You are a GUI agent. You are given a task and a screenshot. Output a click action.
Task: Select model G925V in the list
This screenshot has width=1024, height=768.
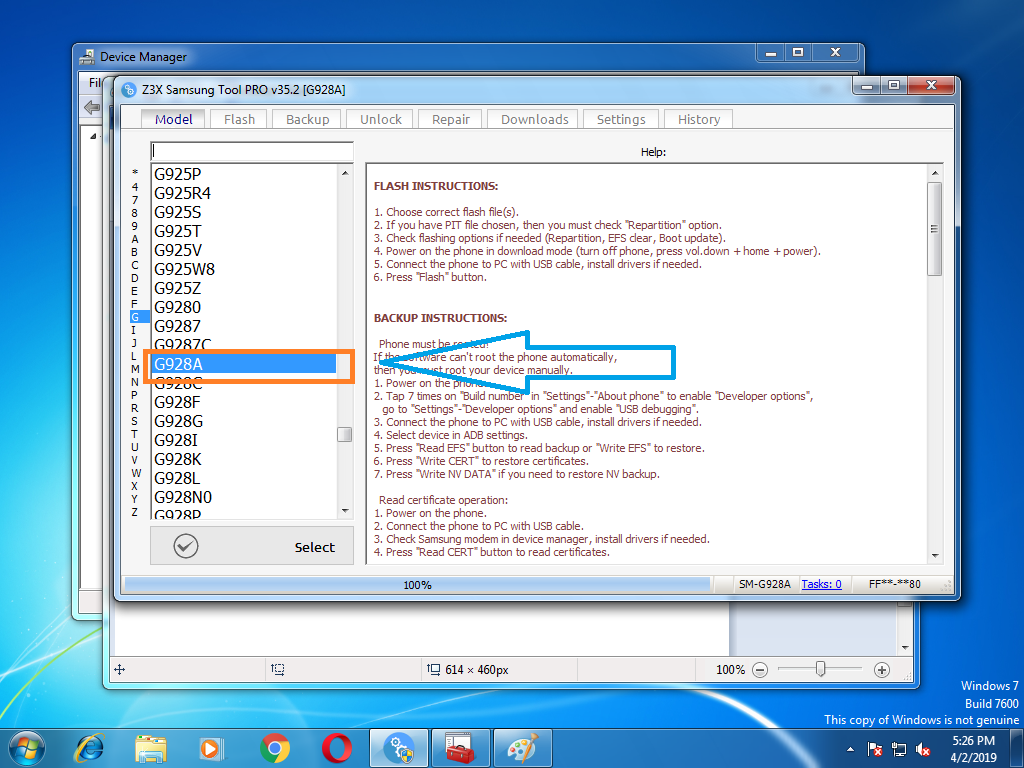point(244,250)
